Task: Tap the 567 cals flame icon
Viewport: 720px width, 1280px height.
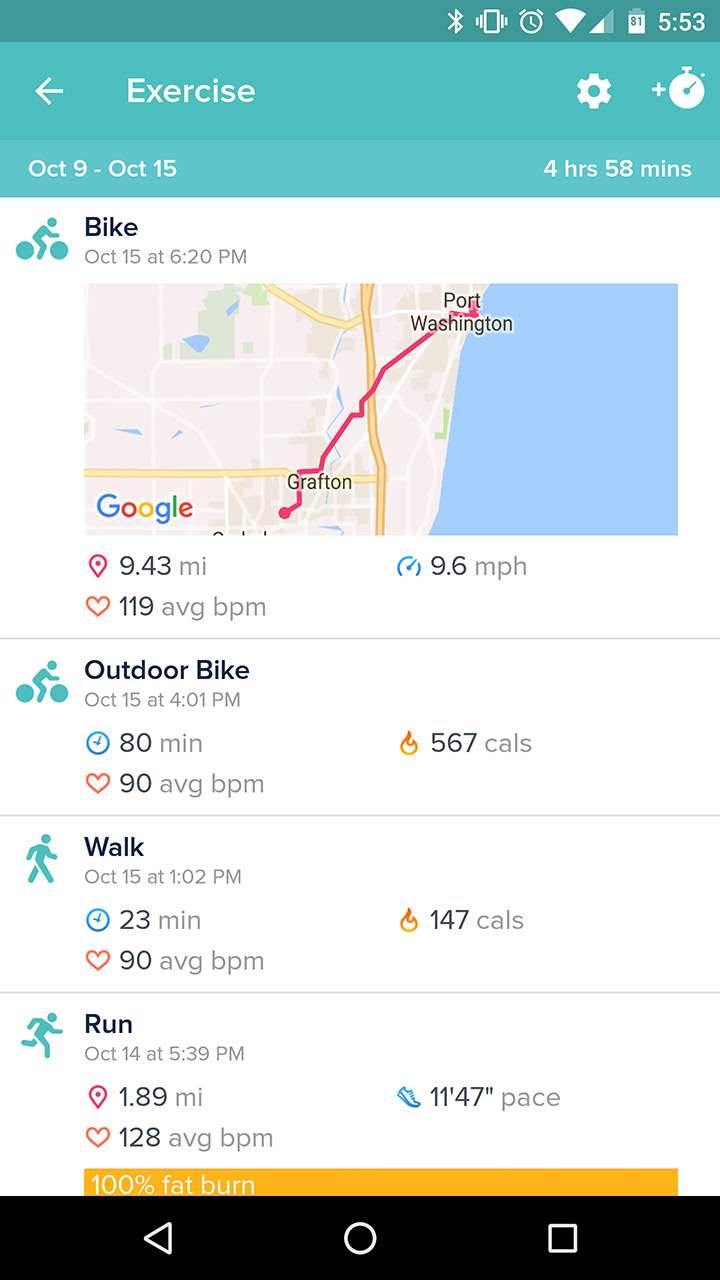Action: pyautogui.click(x=408, y=743)
